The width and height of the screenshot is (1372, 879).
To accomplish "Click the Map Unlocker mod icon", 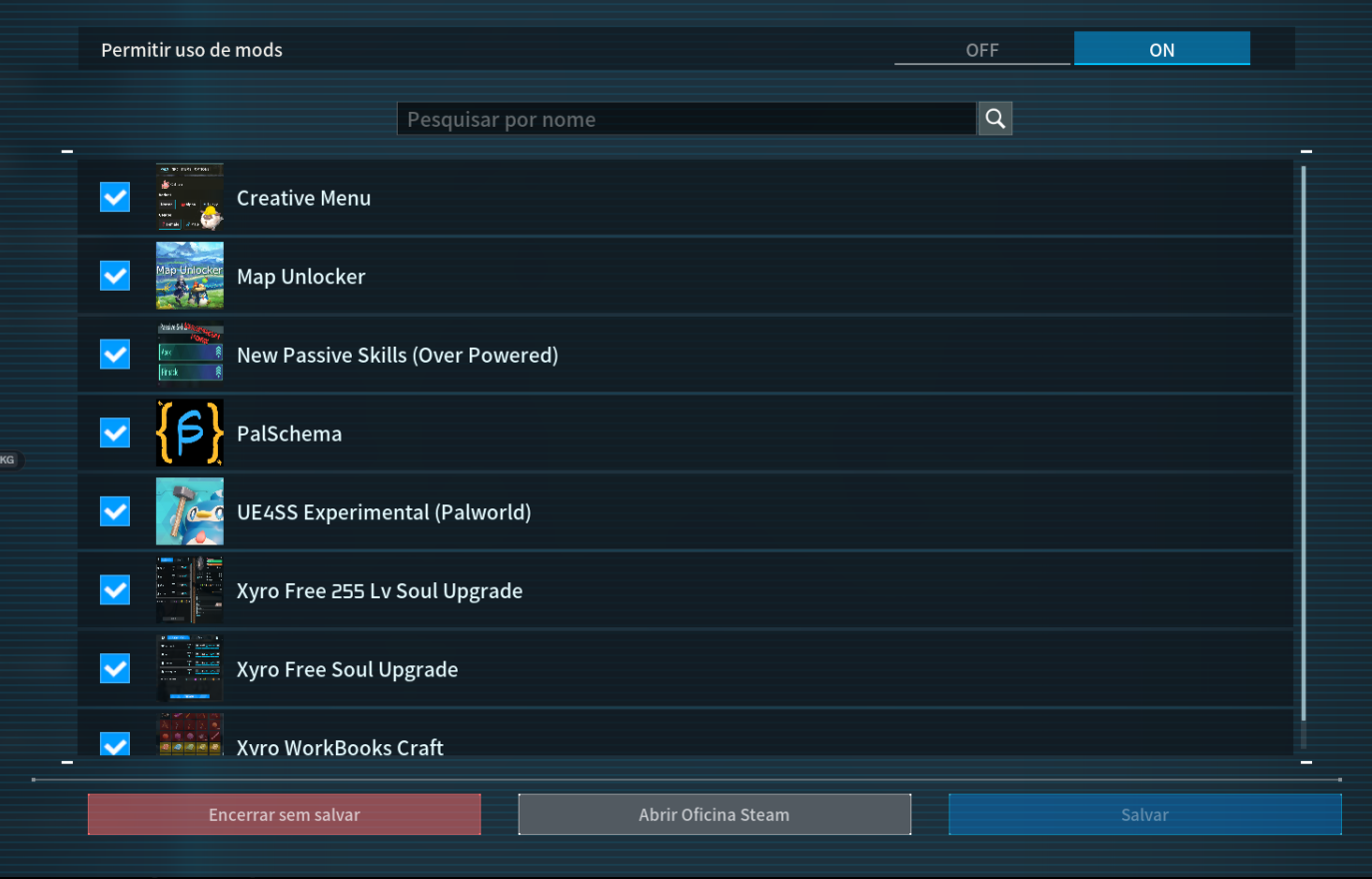I will (189, 276).
